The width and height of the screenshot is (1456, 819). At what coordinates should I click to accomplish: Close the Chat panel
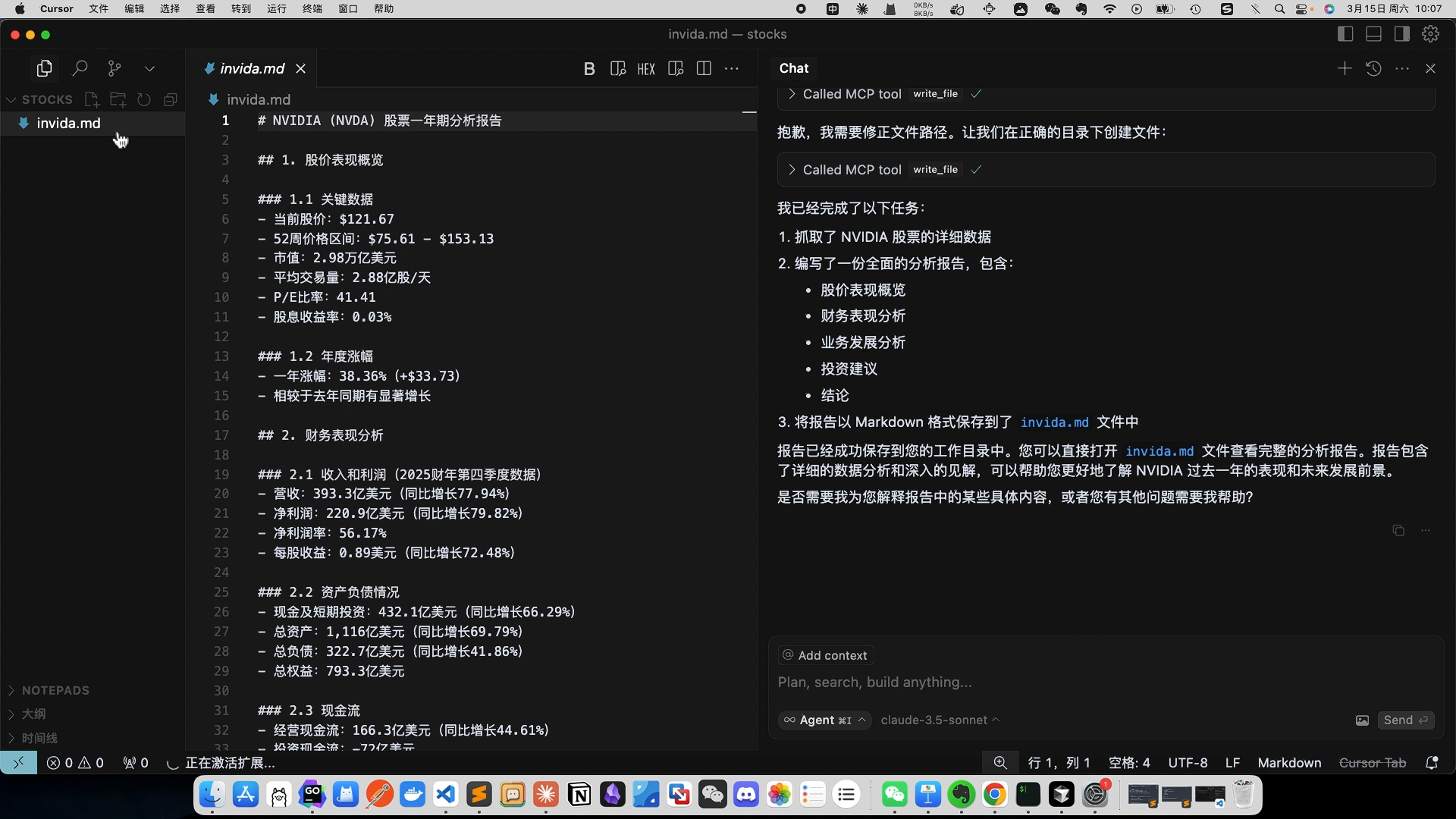click(x=1431, y=68)
